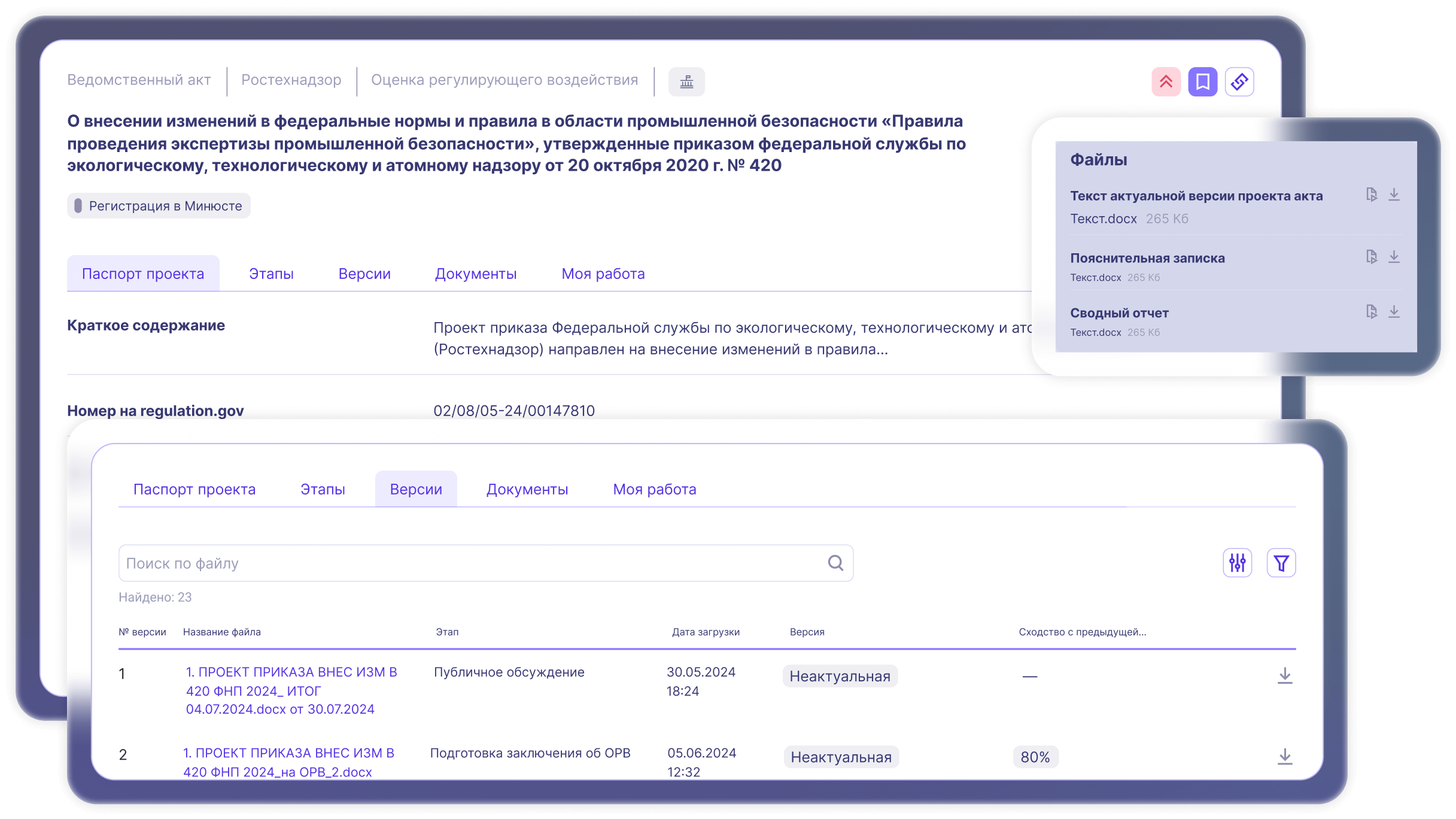Click the structure icon beside regulatory impact label
Screen dimensions: 1456x819
(x=686, y=82)
